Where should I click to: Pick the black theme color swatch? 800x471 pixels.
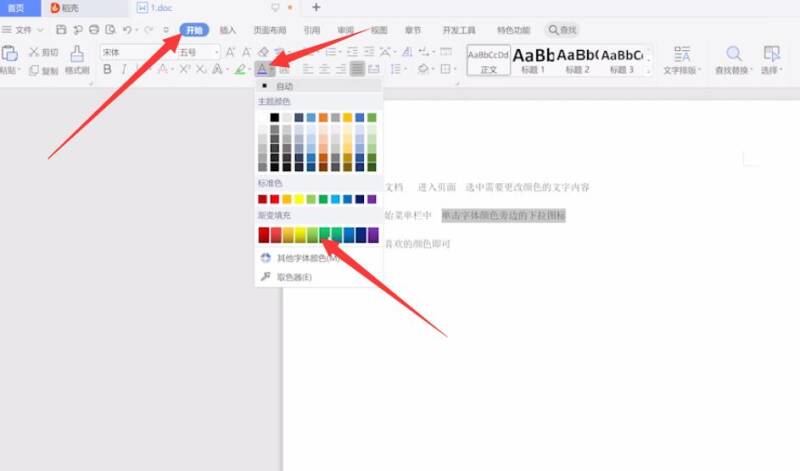274,117
